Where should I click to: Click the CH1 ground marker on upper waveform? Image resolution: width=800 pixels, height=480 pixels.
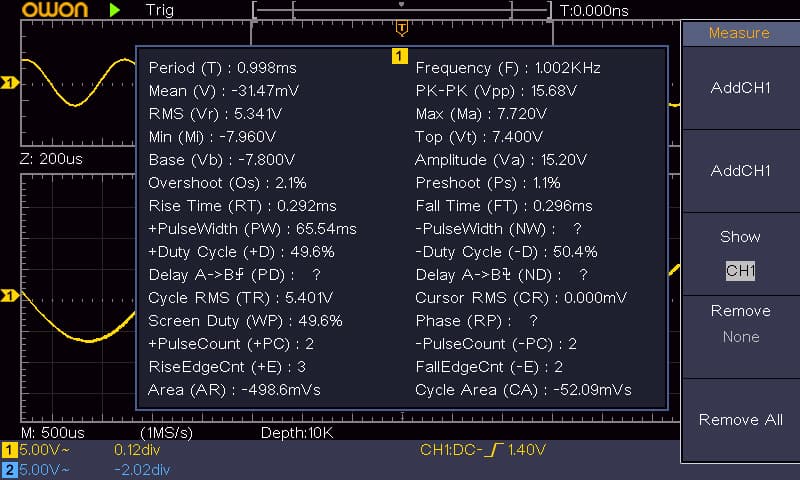pyautogui.click(x=9, y=82)
